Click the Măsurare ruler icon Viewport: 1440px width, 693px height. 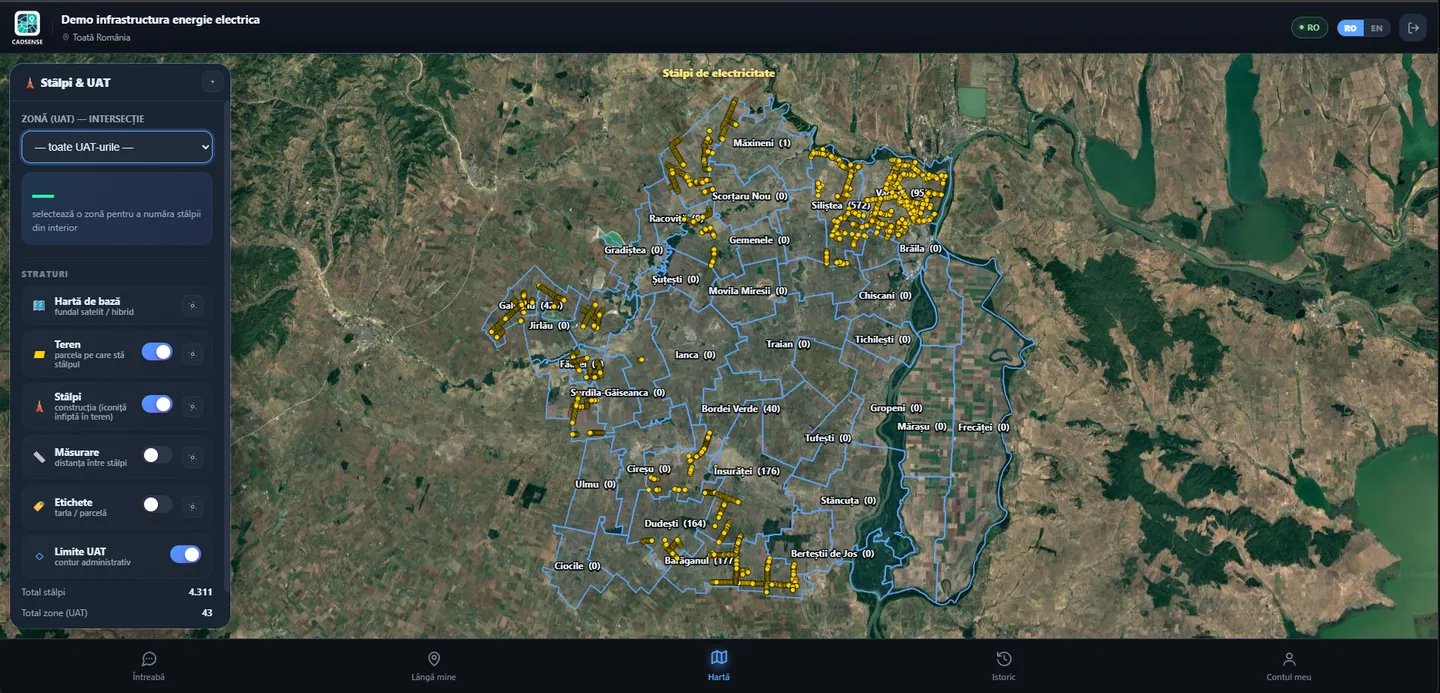pyautogui.click(x=39, y=457)
